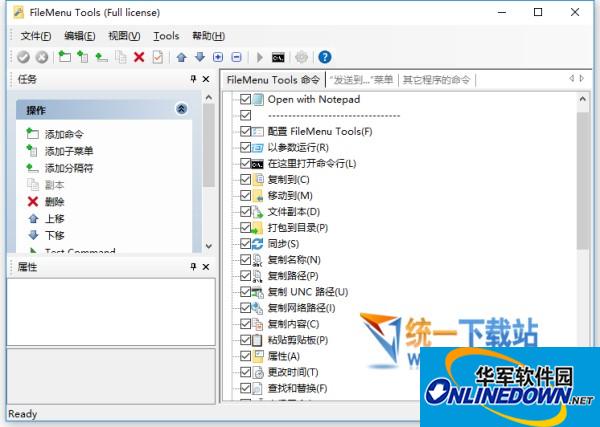Switch to the 其它程序的命令 tab
Screen dimensions: 600x427
pyautogui.click(x=436, y=80)
